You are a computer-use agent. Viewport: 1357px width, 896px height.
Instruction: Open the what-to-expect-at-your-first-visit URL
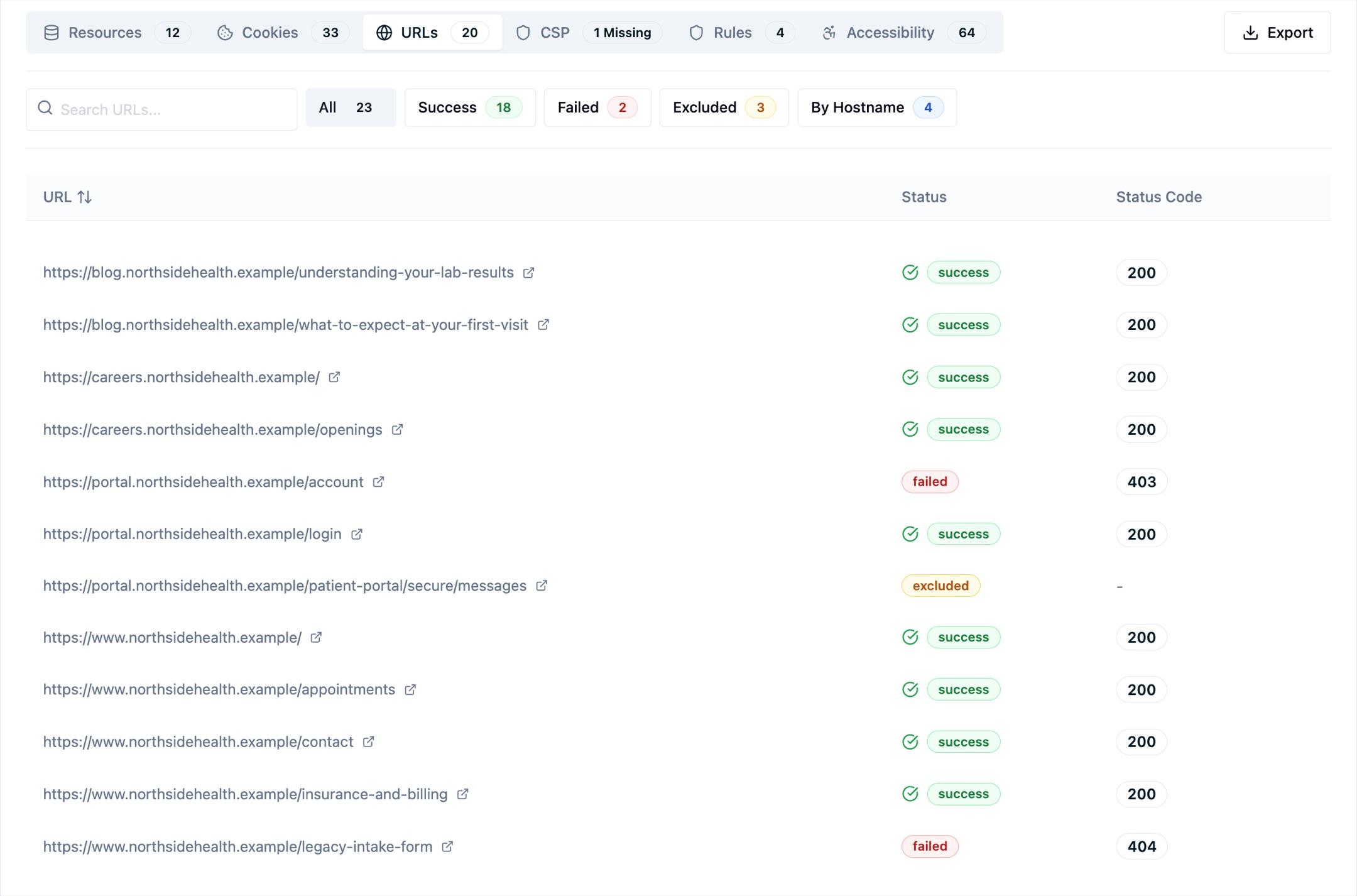point(285,325)
